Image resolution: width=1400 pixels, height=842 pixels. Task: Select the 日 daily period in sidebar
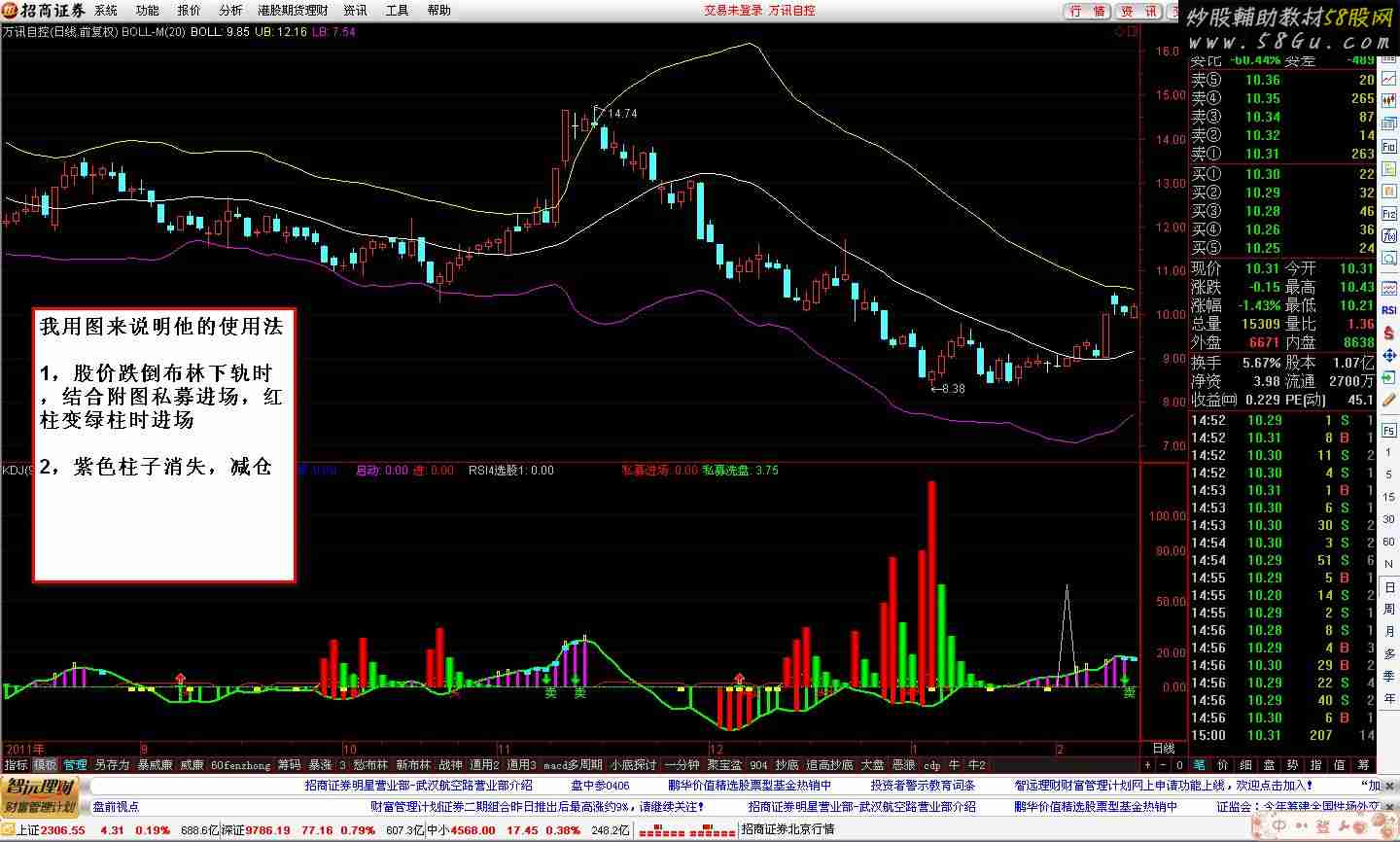click(1389, 587)
